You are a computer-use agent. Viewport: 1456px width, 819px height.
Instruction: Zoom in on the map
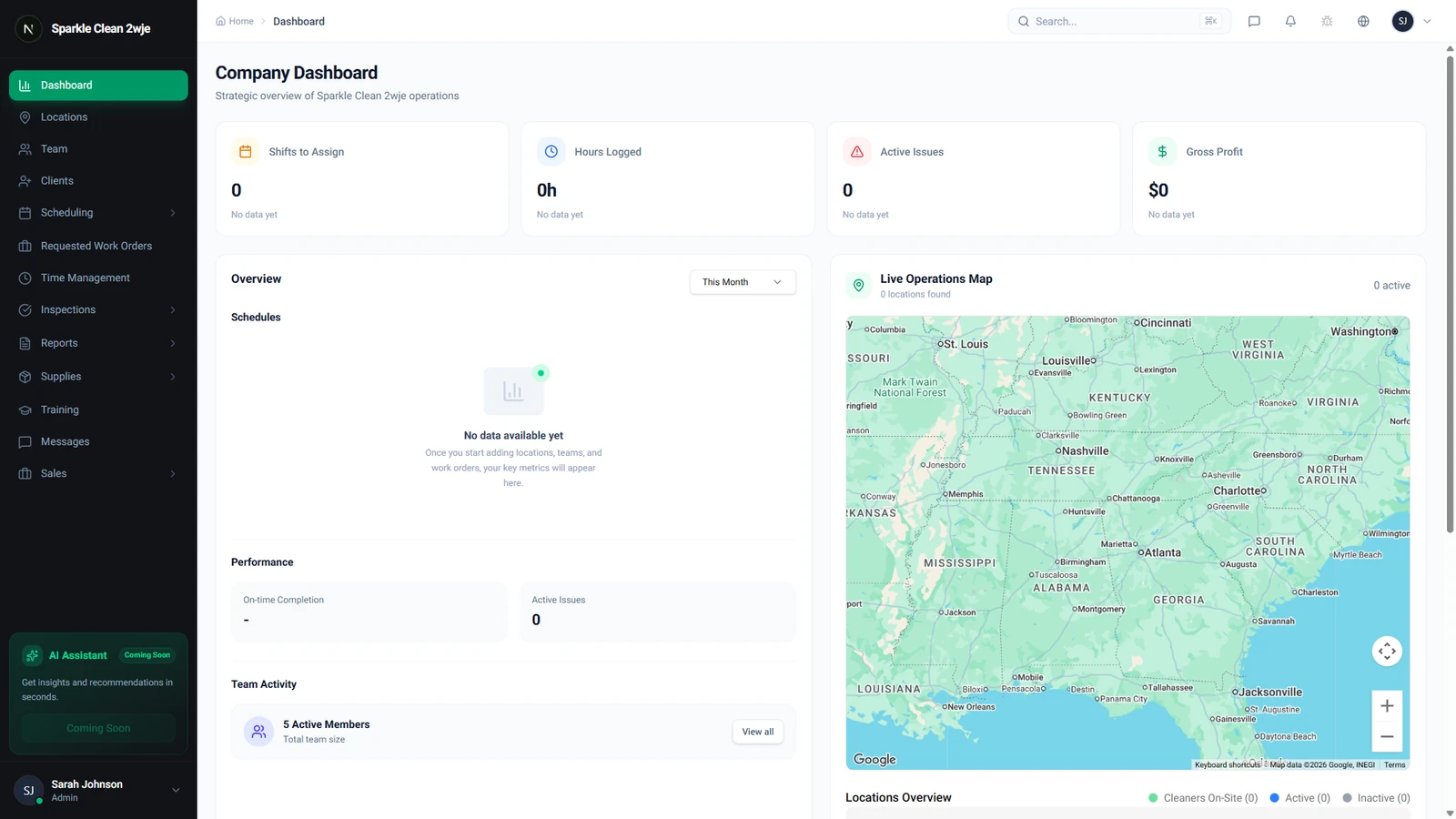[1387, 705]
